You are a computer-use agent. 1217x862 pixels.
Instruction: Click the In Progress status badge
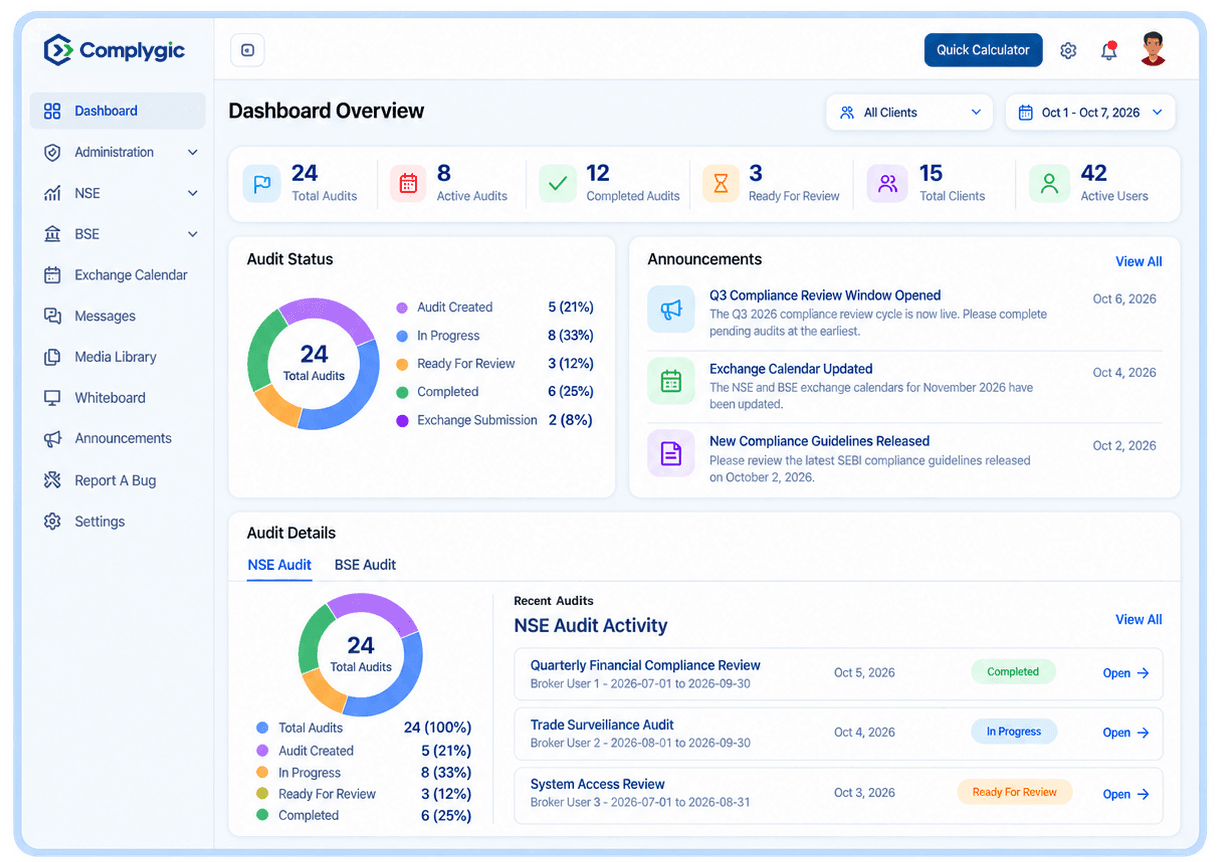click(1014, 732)
